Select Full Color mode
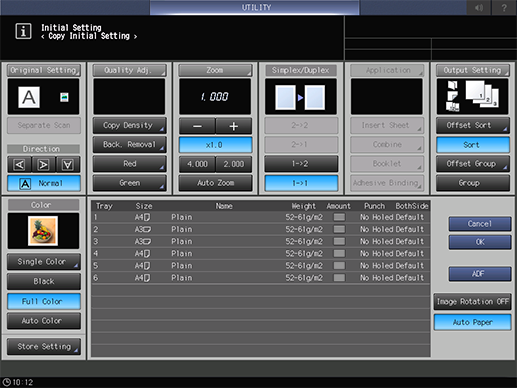 (44, 301)
